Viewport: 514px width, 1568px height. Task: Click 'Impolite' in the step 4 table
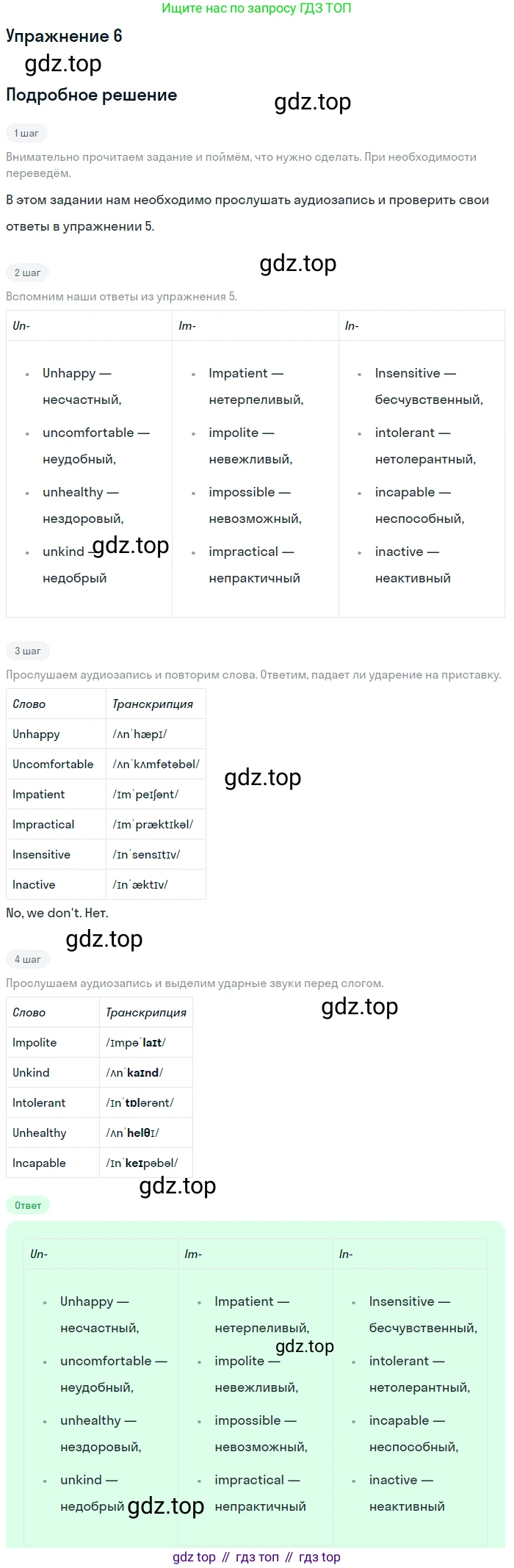tap(35, 1043)
